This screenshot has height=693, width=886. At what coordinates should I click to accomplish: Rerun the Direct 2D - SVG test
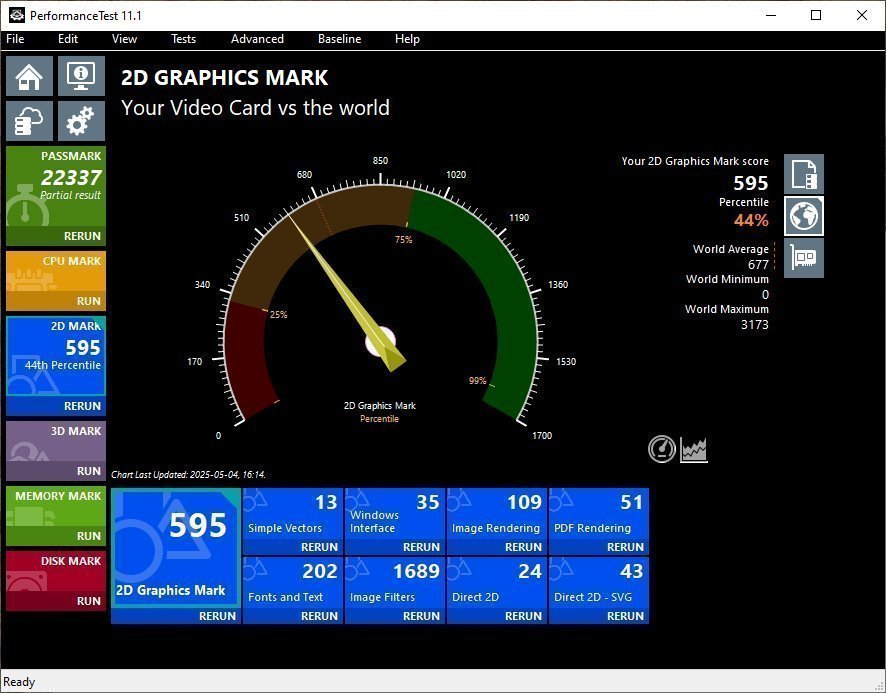point(625,616)
